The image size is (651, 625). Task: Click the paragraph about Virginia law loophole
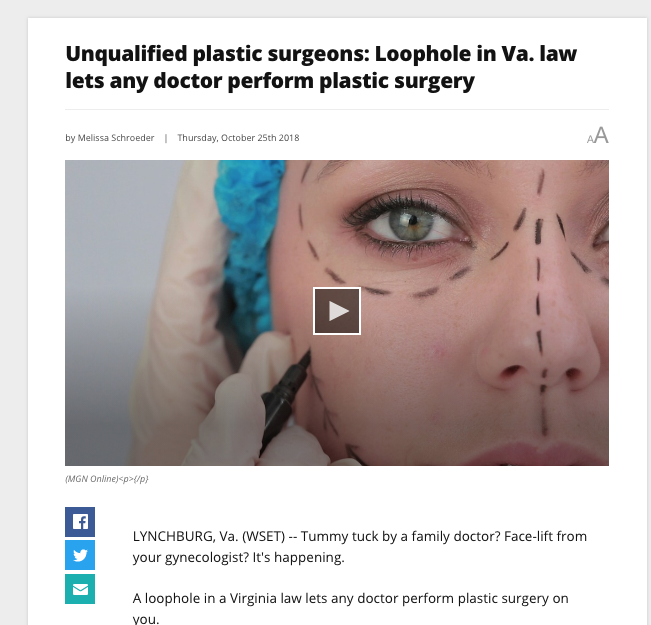[350, 608]
